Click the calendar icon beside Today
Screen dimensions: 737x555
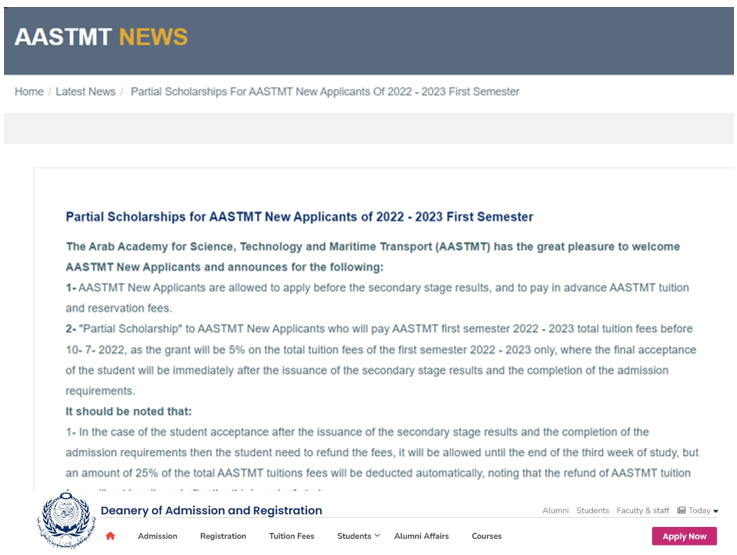pyautogui.click(x=681, y=510)
